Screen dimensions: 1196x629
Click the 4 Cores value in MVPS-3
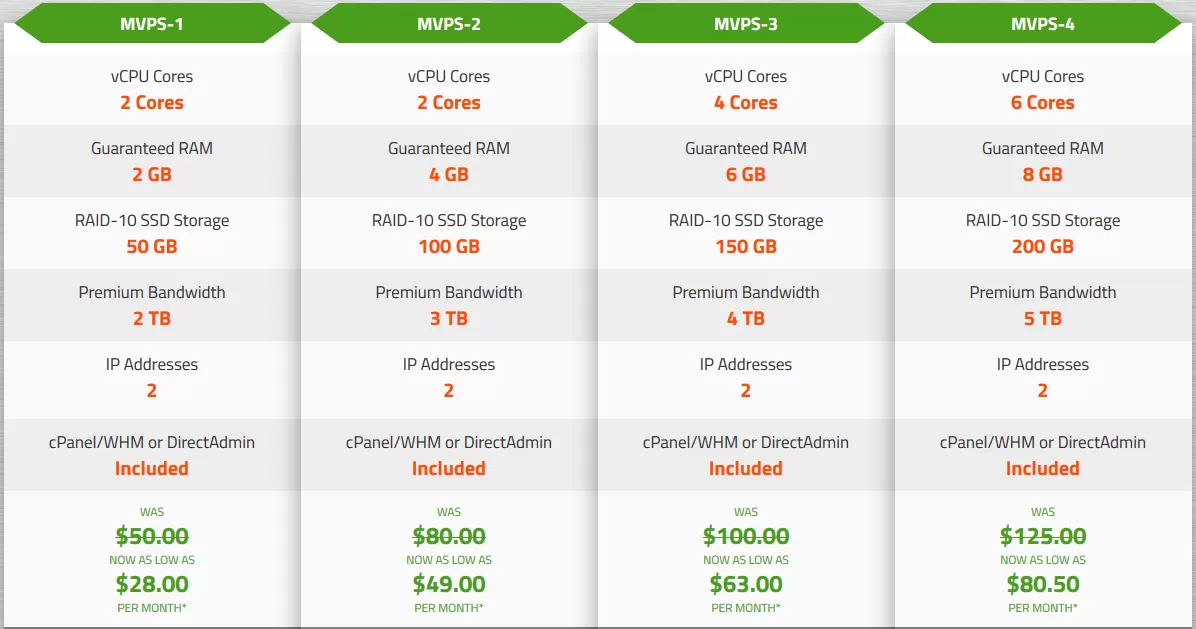pos(746,102)
